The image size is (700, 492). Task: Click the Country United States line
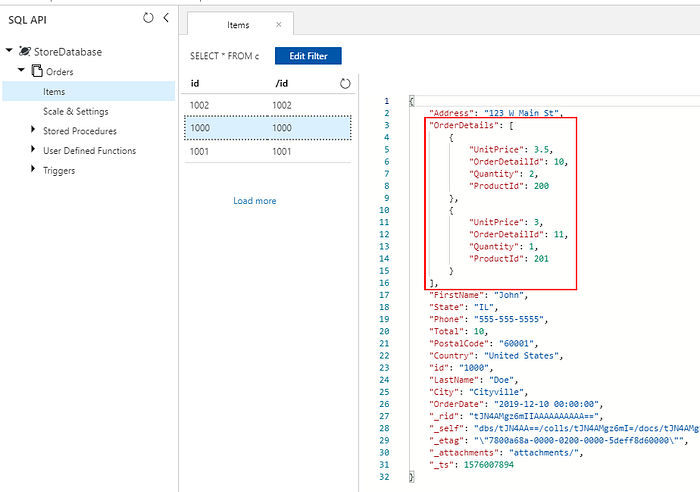pos(496,355)
